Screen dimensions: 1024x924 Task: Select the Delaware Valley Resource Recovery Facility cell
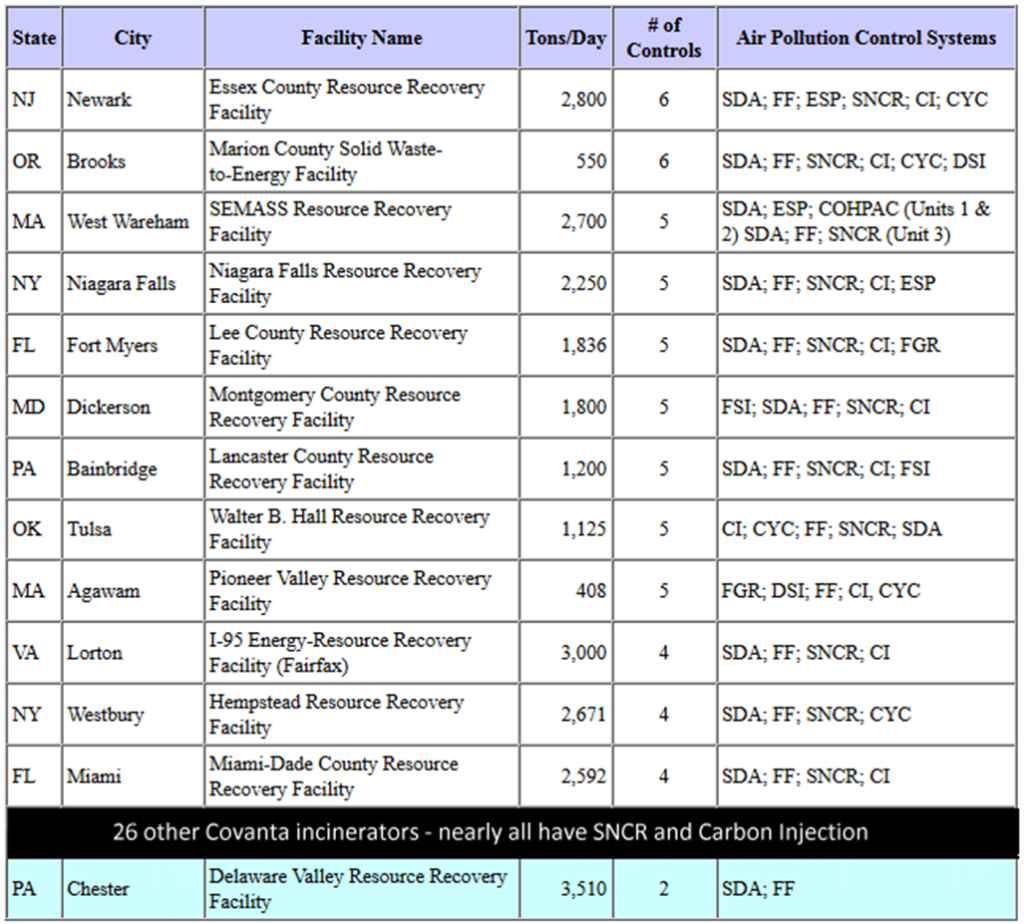tap(357, 888)
